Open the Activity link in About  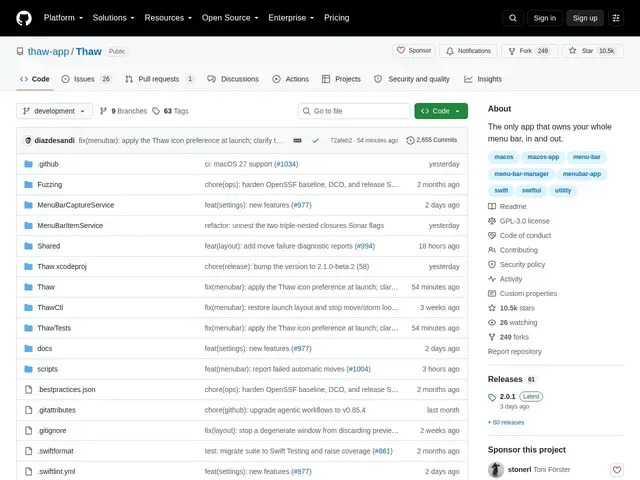click(505, 279)
